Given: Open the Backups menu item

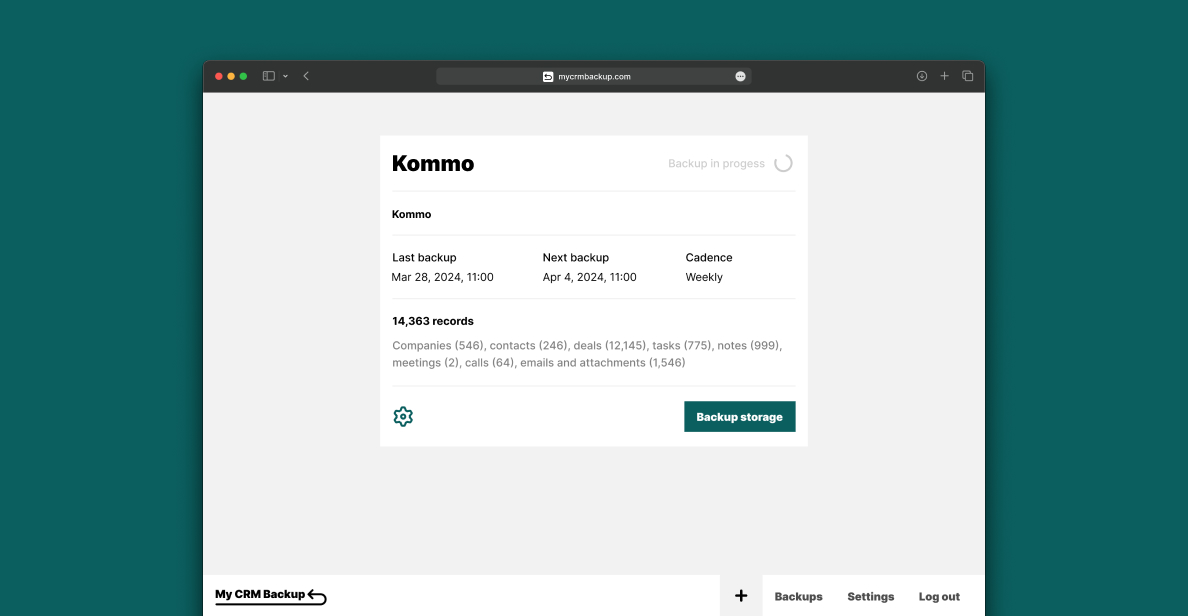Looking at the screenshot, I should pyautogui.click(x=798, y=597).
